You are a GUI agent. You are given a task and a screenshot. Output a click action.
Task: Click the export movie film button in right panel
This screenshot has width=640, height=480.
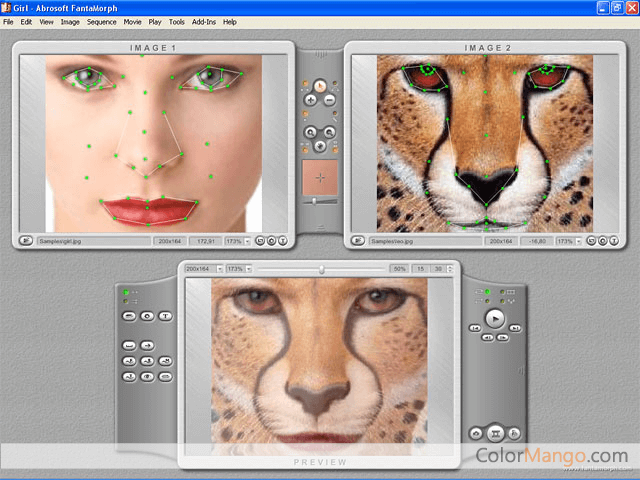coord(495,433)
